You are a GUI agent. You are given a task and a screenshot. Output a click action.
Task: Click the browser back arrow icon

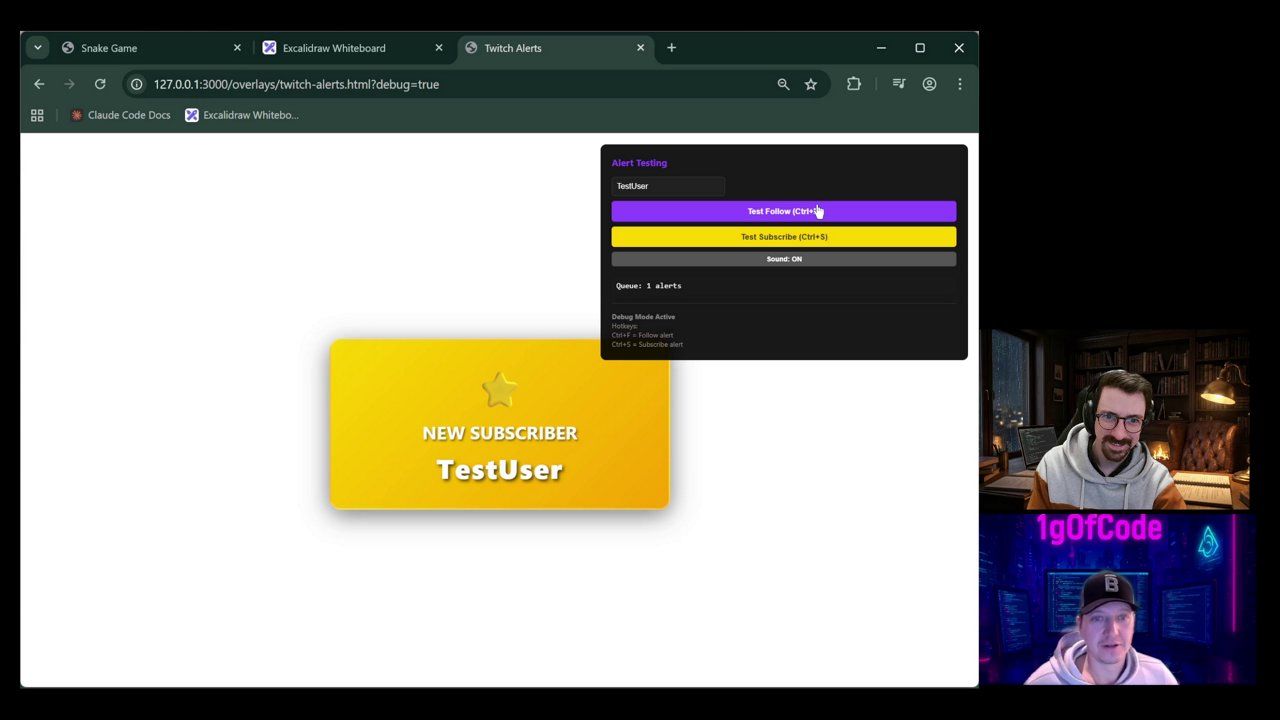coord(39,84)
